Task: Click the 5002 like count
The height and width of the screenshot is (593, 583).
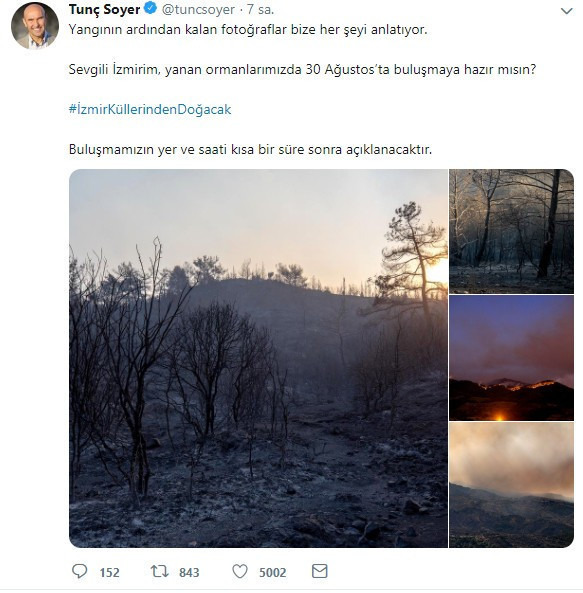Action: point(272,572)
